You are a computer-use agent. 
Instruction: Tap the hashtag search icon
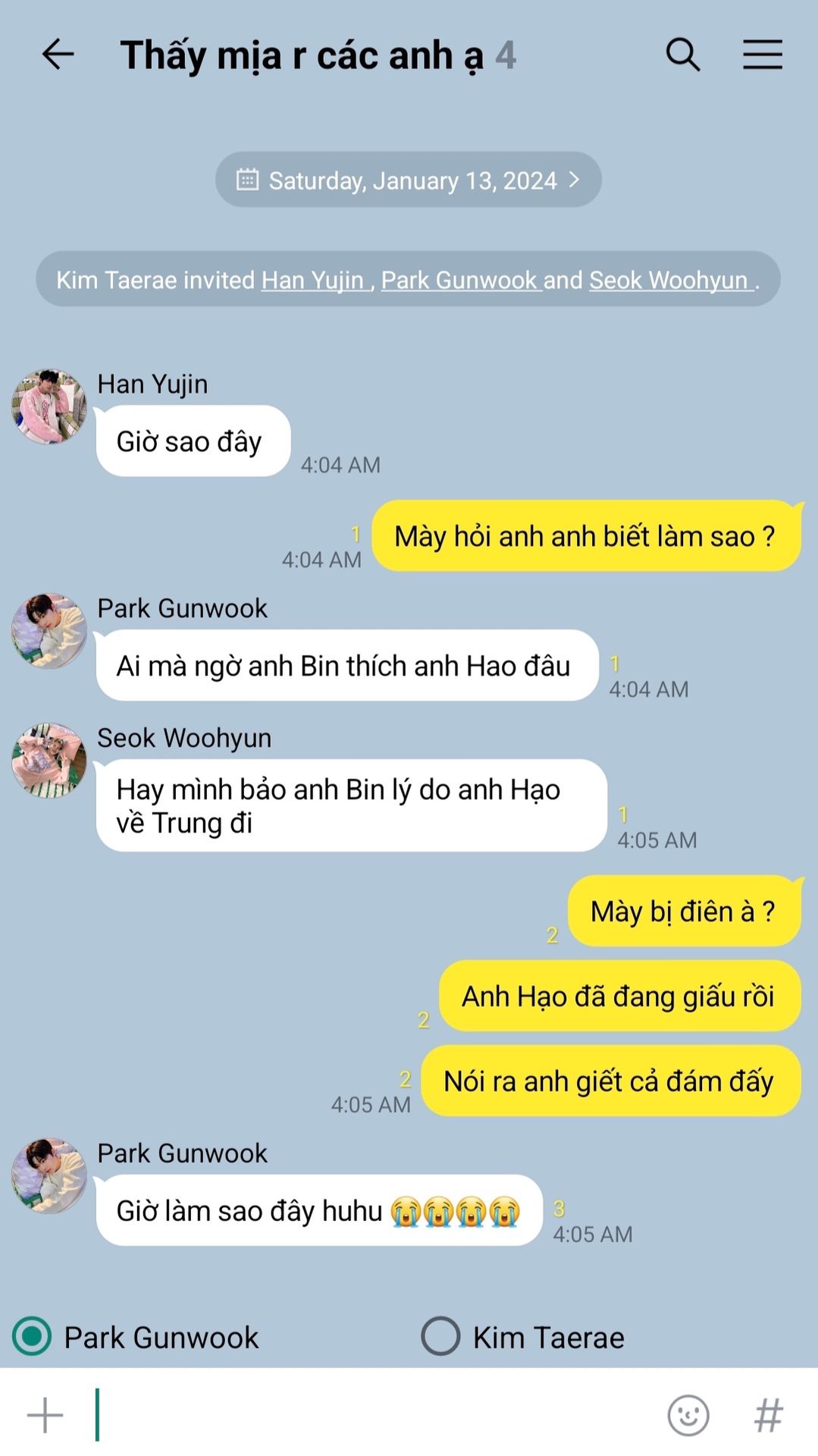click(768, 1415)
